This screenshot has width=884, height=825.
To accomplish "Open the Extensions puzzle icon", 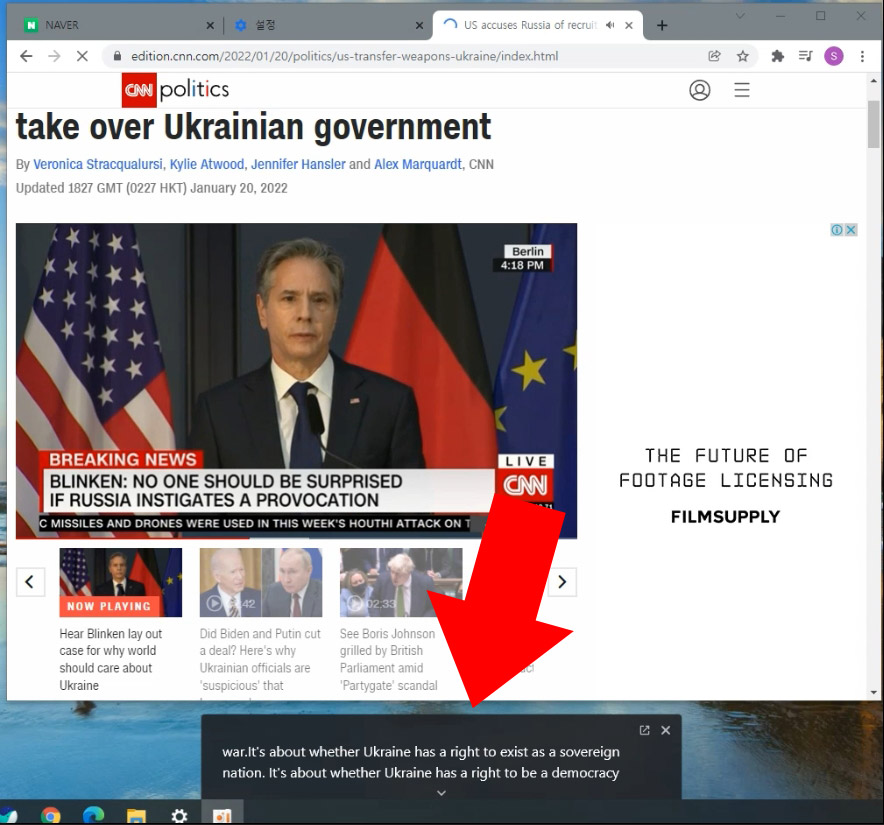I will (777, 56).
